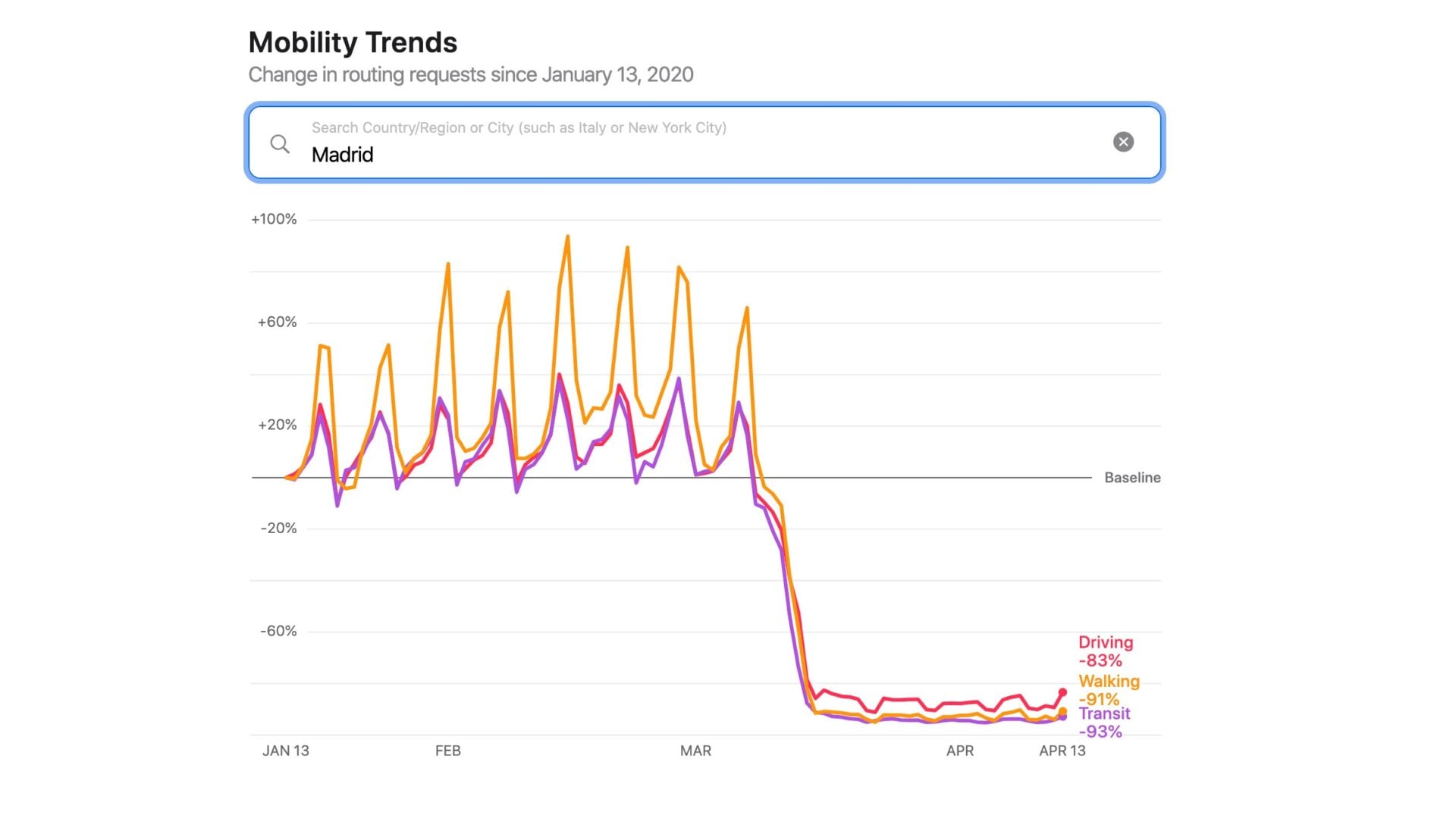The width and height of the screenshot is (1456, 819).
Task: Click the Madrid search input field
Action: click(682, 154)
